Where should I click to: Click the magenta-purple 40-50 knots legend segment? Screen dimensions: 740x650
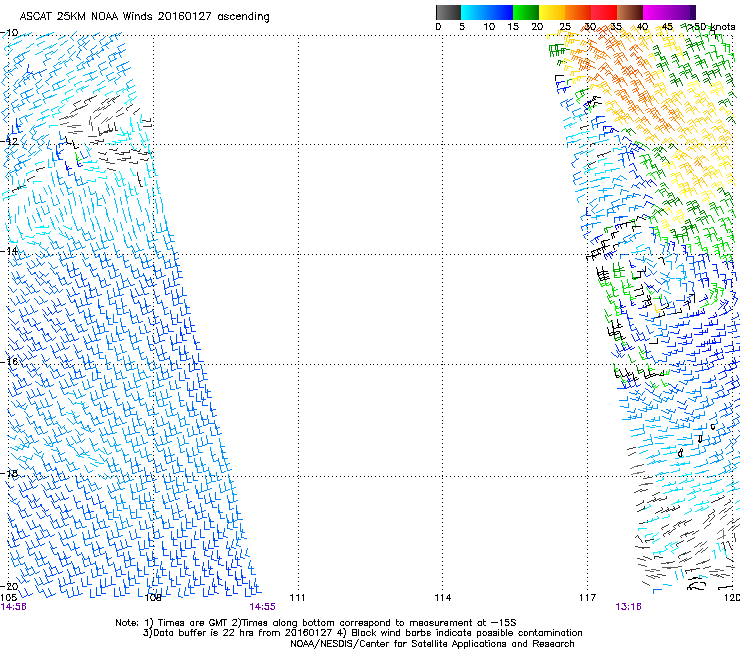point(669,12)
